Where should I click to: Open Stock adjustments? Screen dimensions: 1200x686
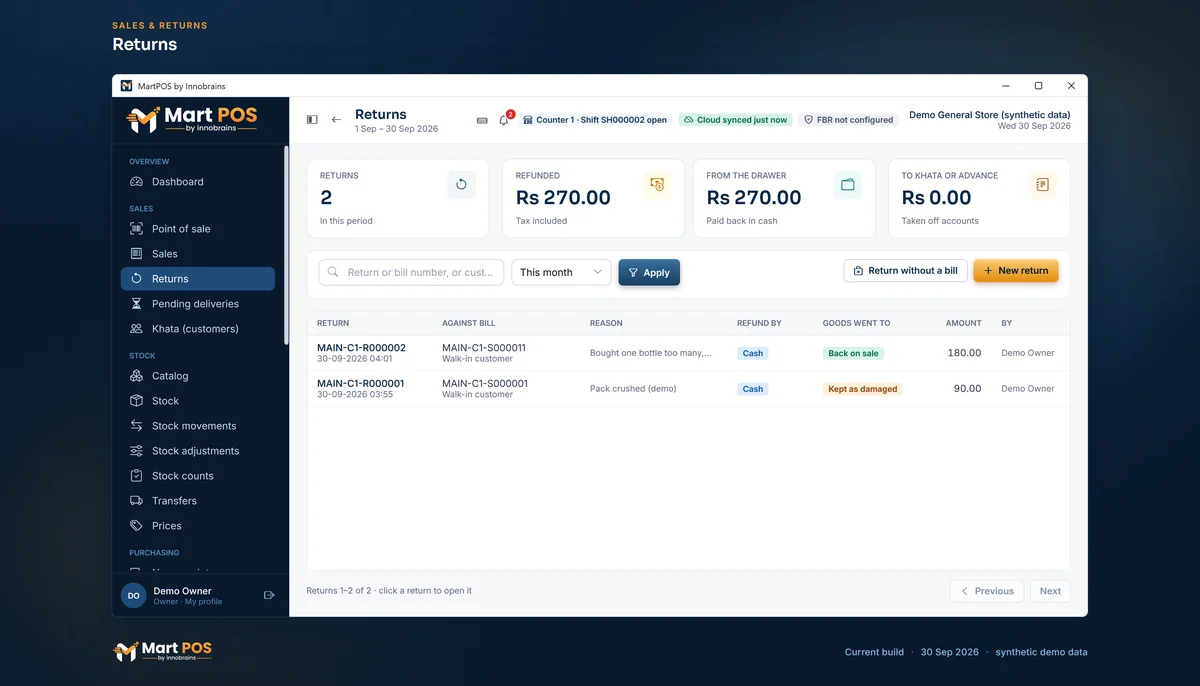pos(198,451)
